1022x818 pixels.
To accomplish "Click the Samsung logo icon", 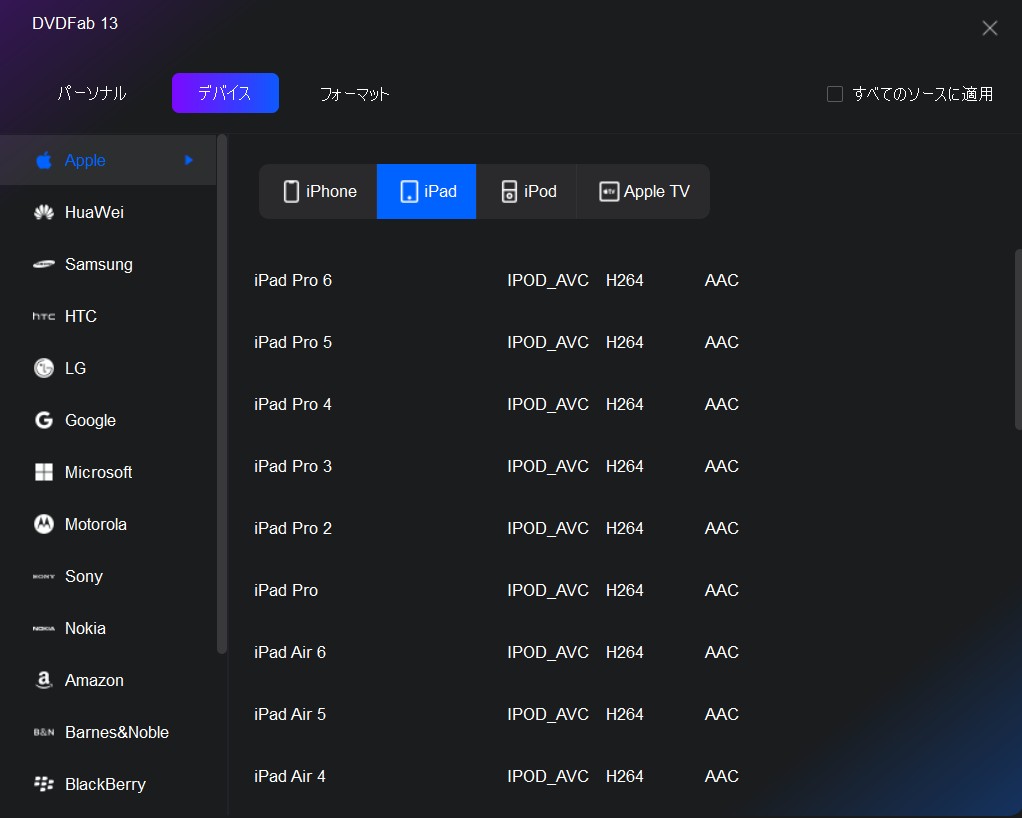I will pos(43,265).
